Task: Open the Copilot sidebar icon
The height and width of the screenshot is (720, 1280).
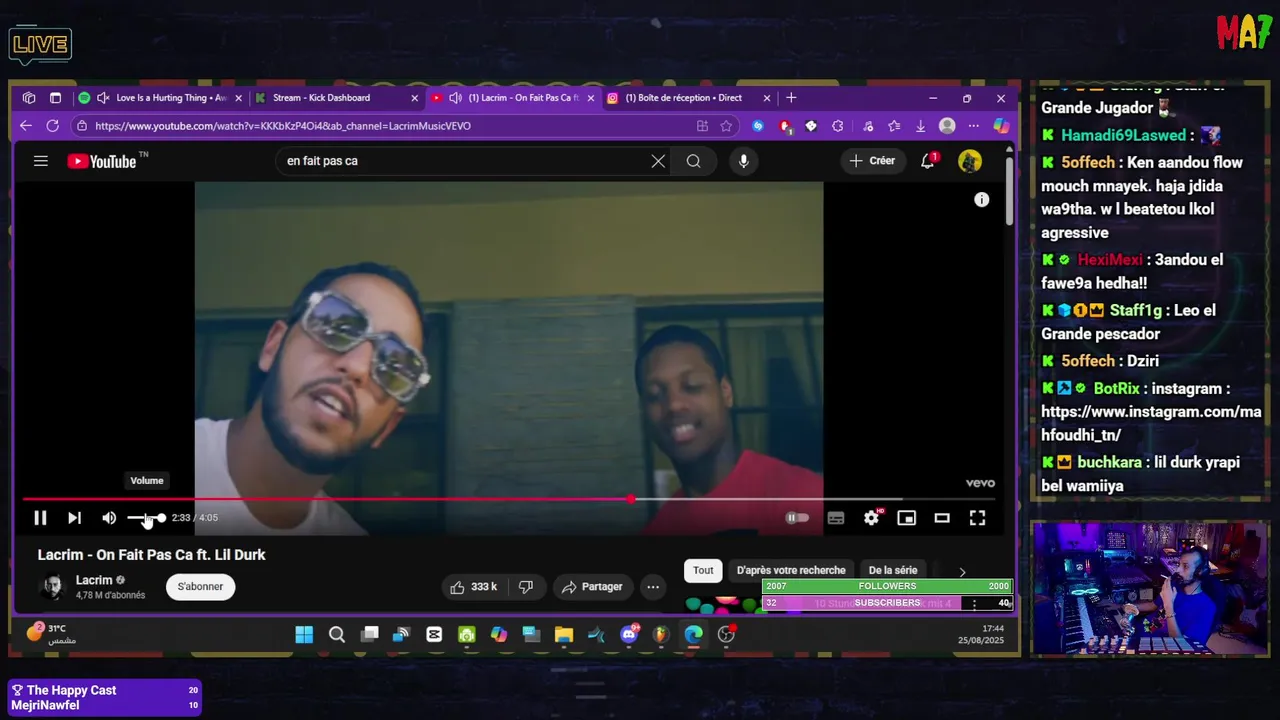Action: [x=1001, y=126]
